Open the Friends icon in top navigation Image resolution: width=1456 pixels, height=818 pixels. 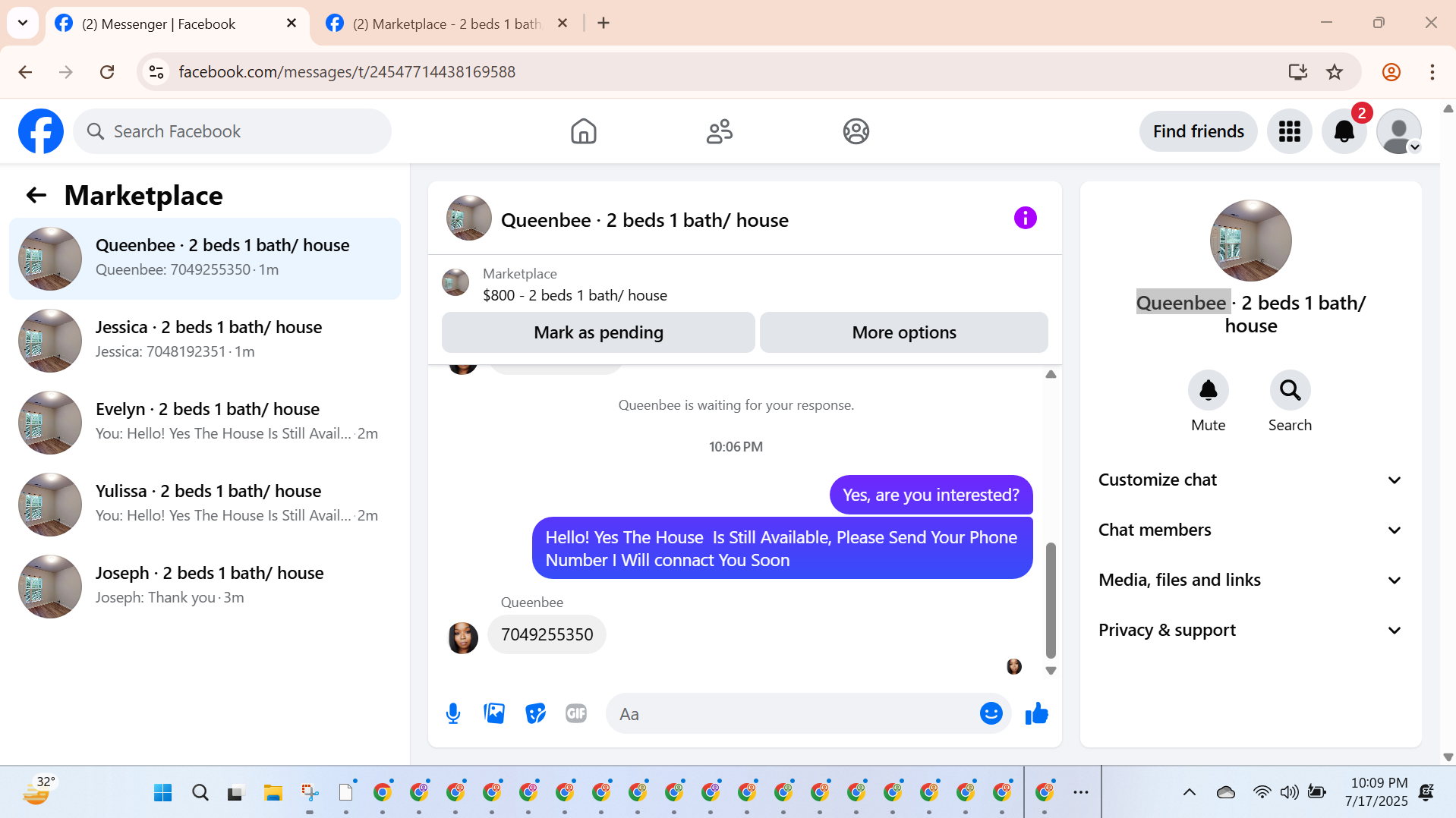coord(719,131)
